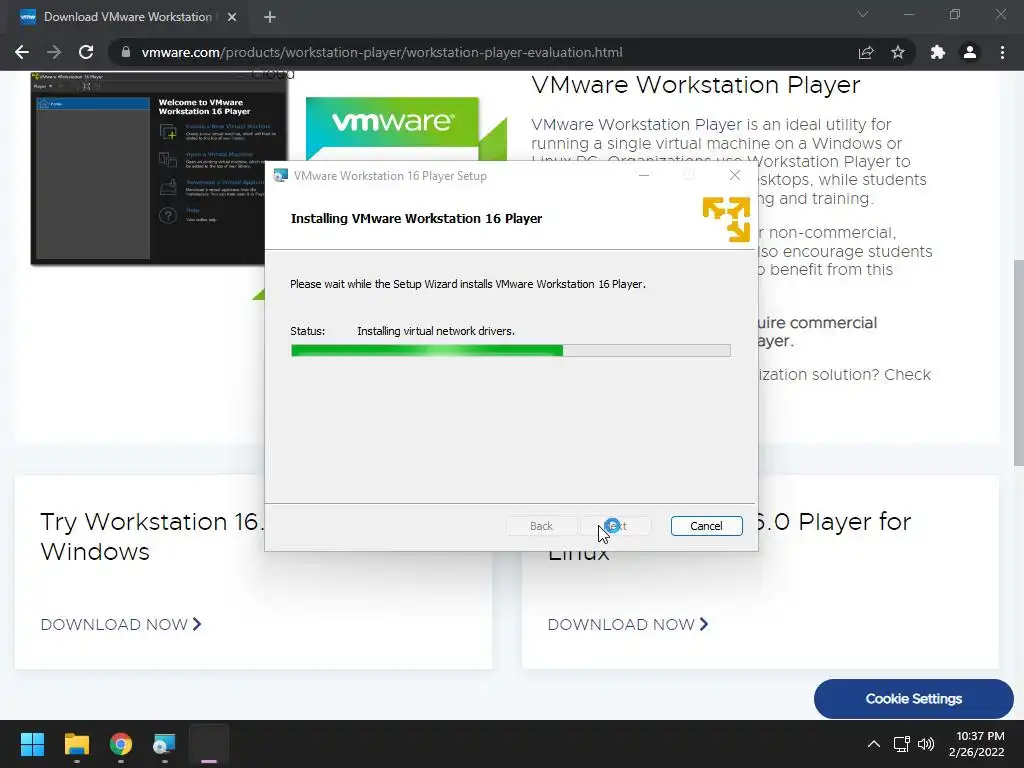Screen dimensions: 1024x768
Task: Click the green vmware box image
Action: tap(405, 129)
